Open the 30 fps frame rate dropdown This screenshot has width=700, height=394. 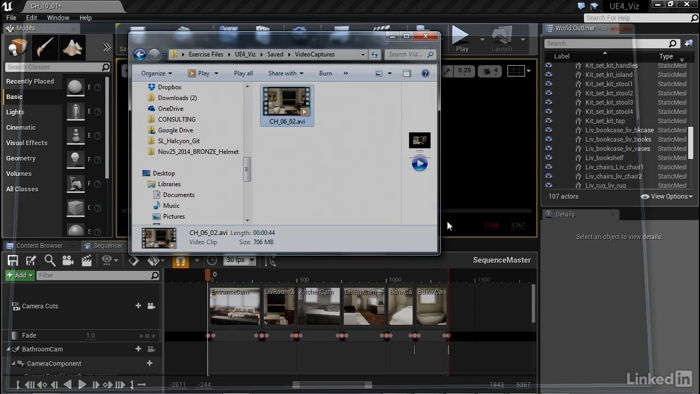pyautogui.click(x=240, y=260)
